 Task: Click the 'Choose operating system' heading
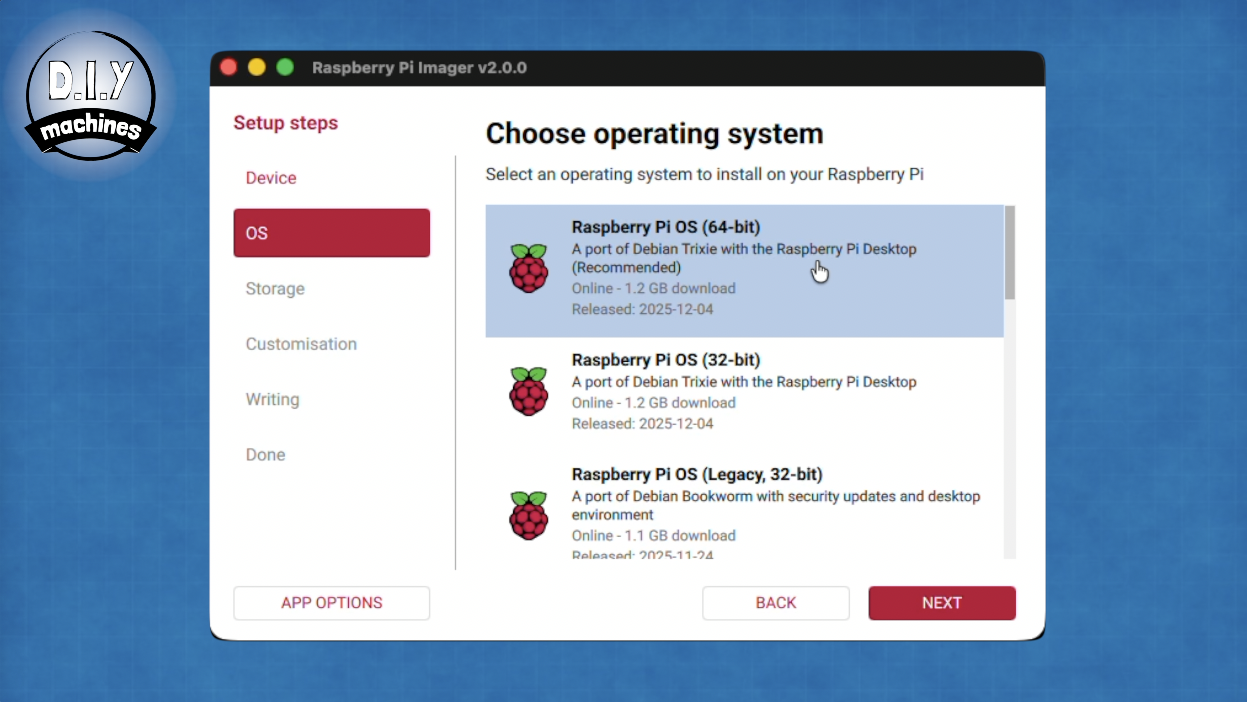654,134
